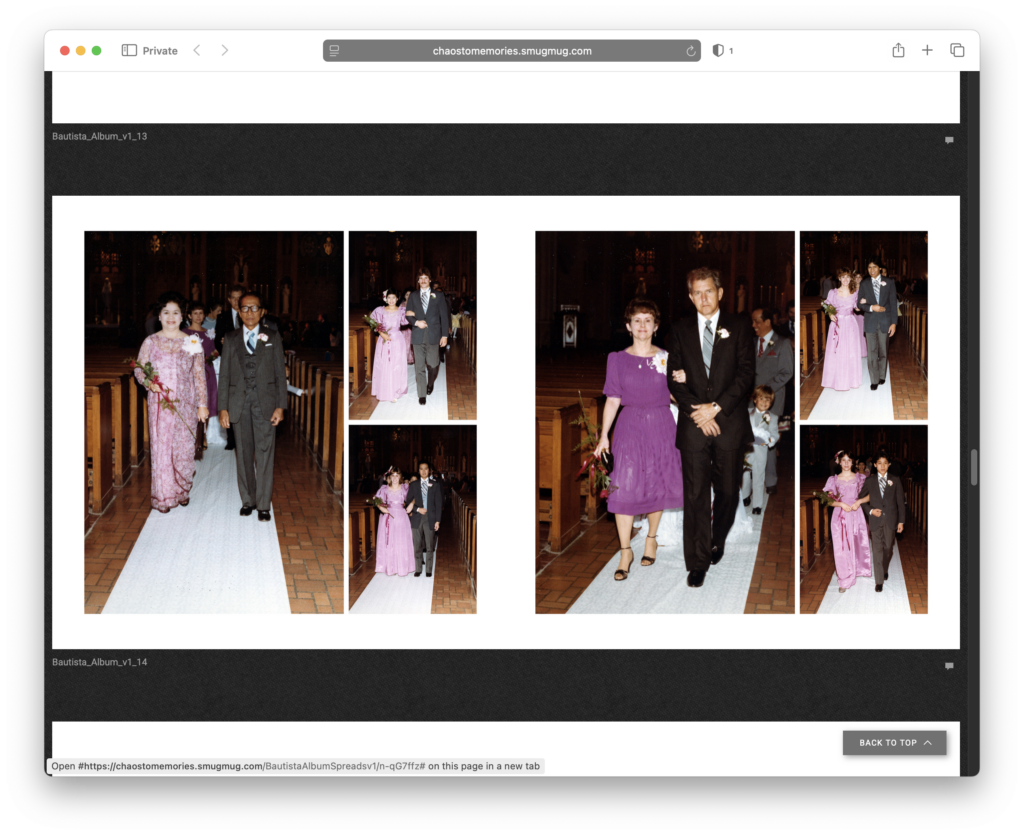Toggle the Safari sidebar

click(x=129, y=50)
